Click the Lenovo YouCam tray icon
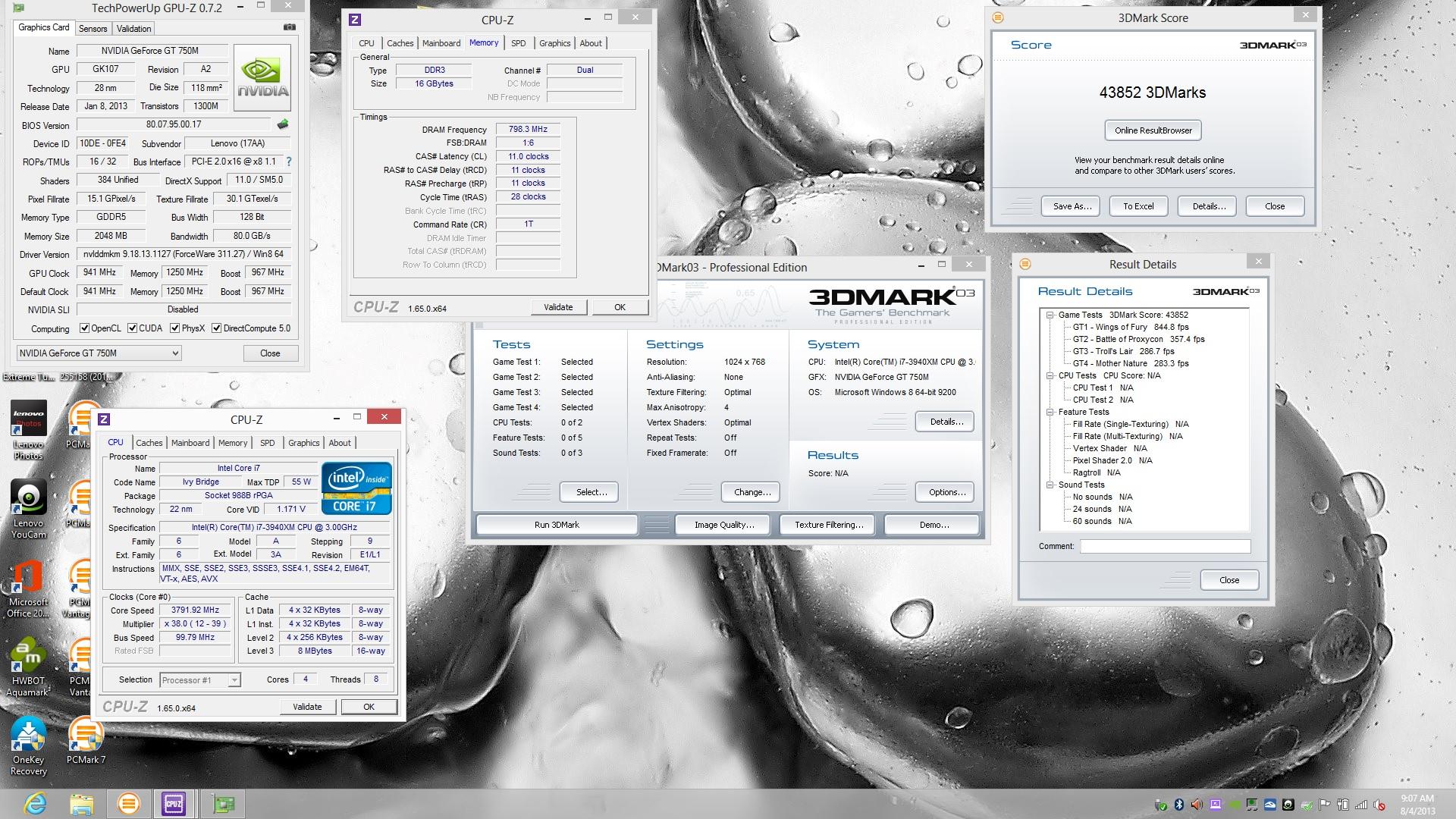Screen dimensions: 1456x819 (1288, 805)
